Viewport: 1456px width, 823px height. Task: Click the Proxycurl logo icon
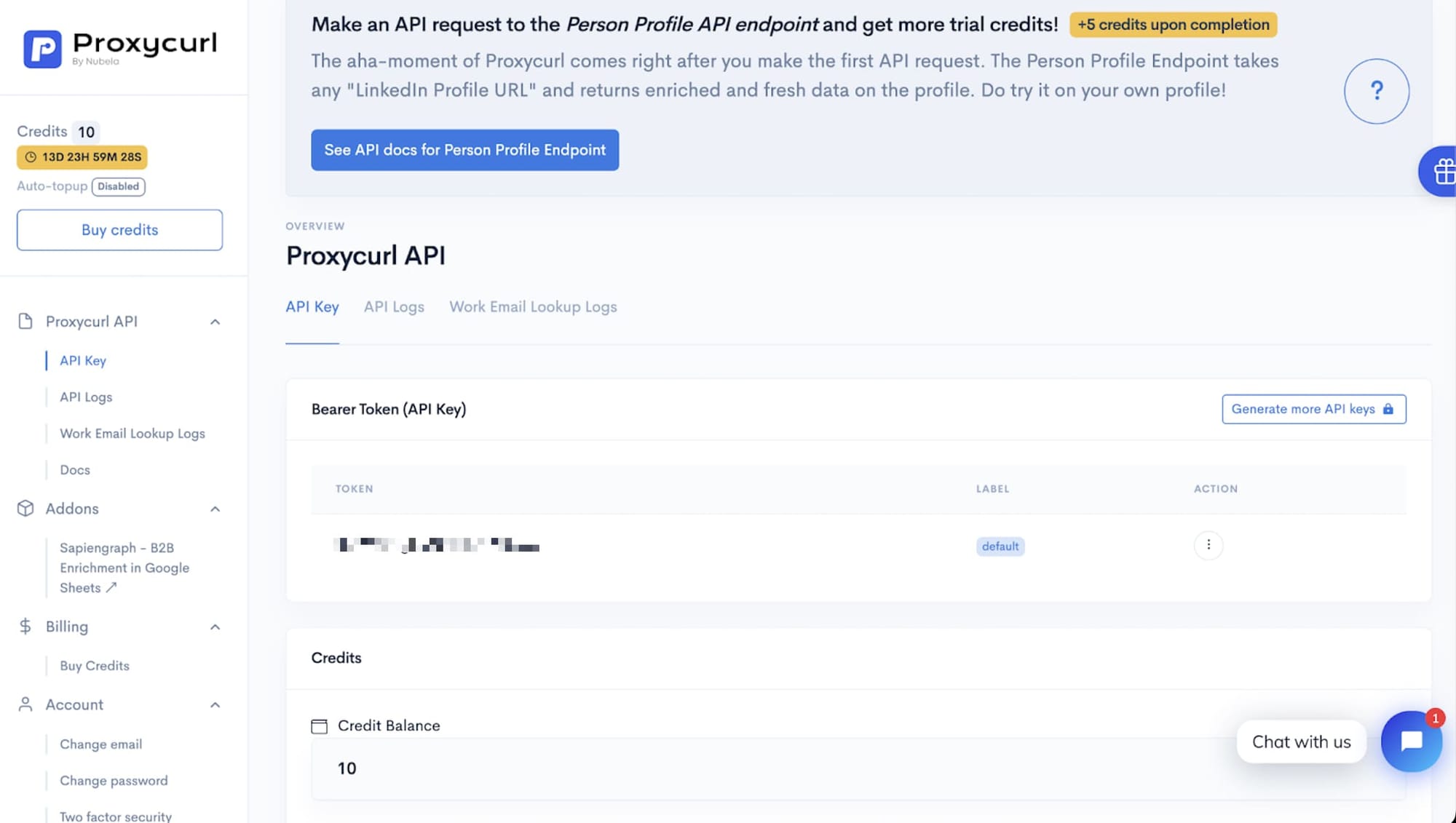point(42,49)
